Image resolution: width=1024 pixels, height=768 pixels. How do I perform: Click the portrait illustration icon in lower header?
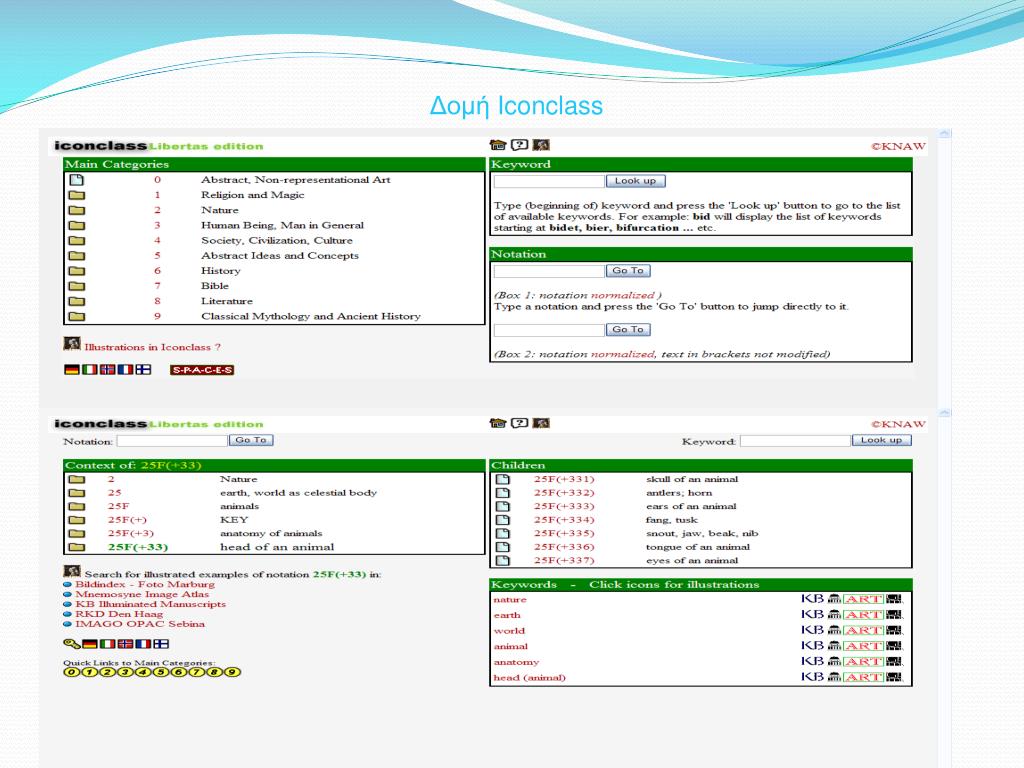tap(541, 423)
